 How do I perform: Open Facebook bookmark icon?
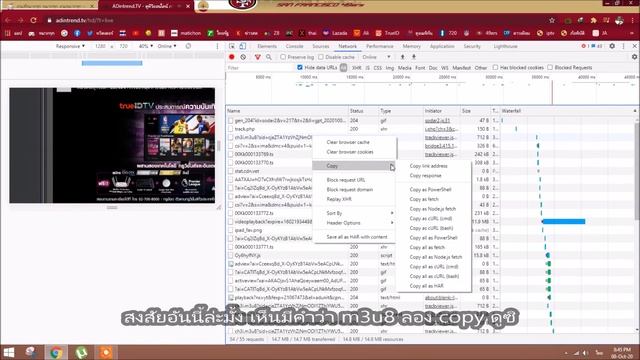pos(77,33)
